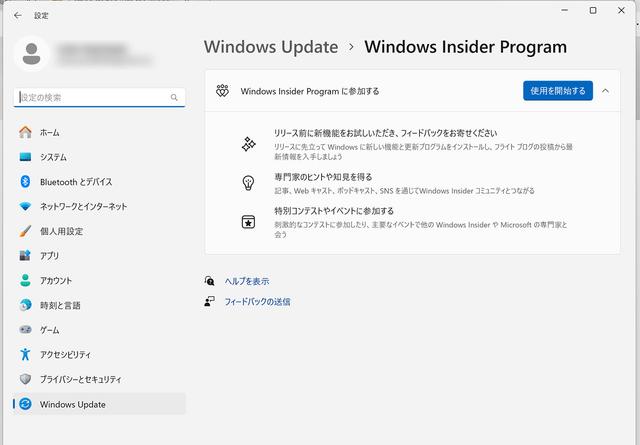The height and width of the screenshot is (445, 640).
Task: Minimize the 設定 window
Action: pyautogui.click(x=565, y=10)
